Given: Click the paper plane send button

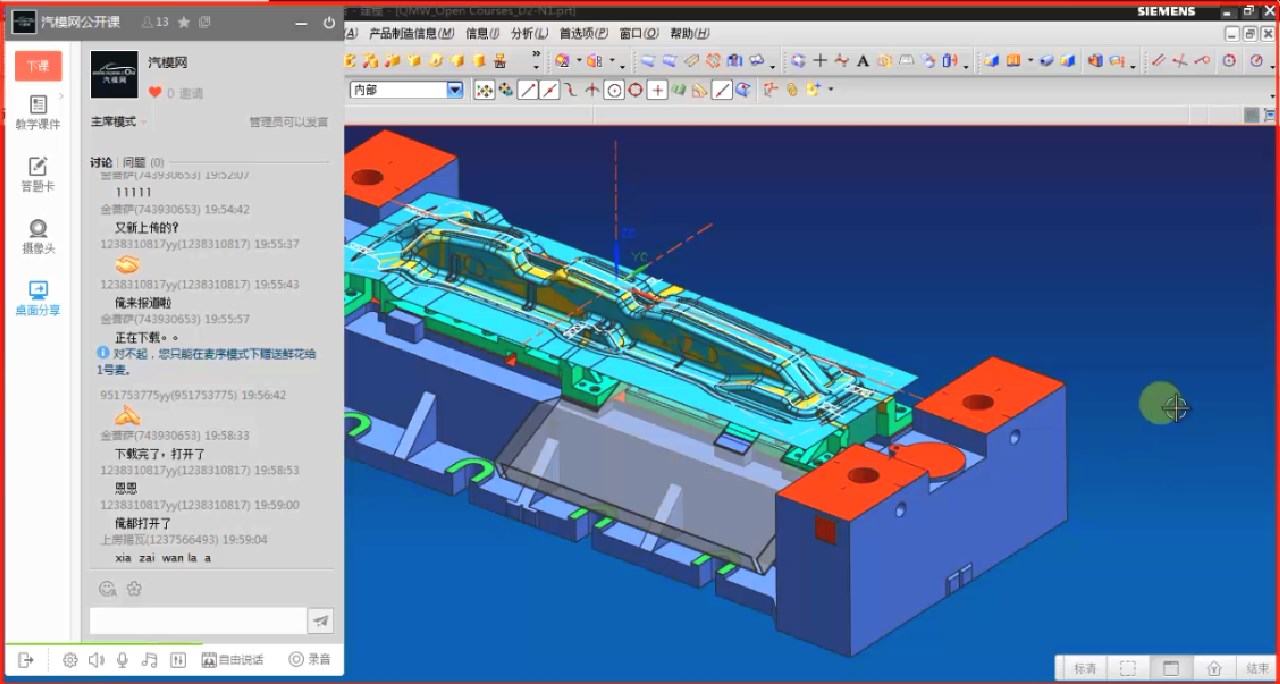Looking at the screenshot, I should coord(320,621).
